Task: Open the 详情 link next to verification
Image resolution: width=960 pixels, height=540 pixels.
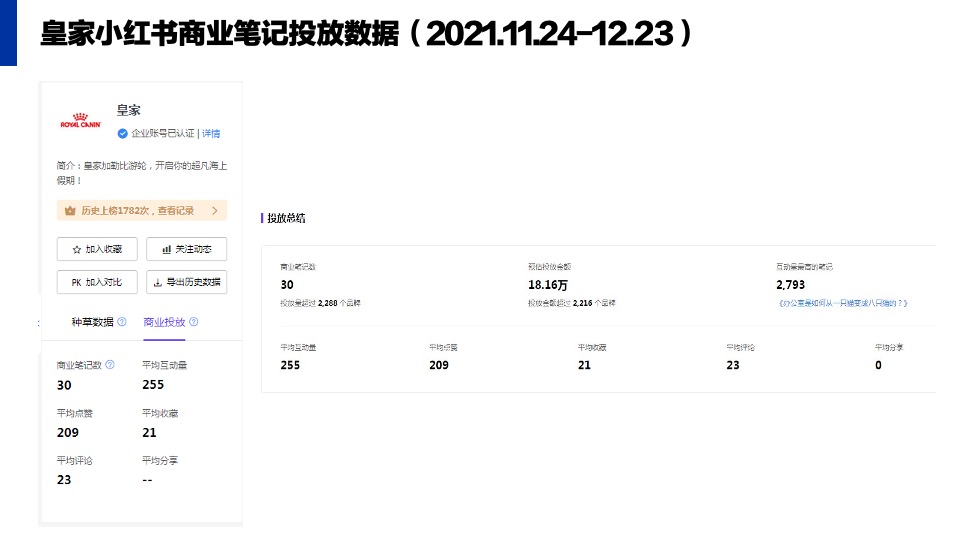Action: click(211, 133)
